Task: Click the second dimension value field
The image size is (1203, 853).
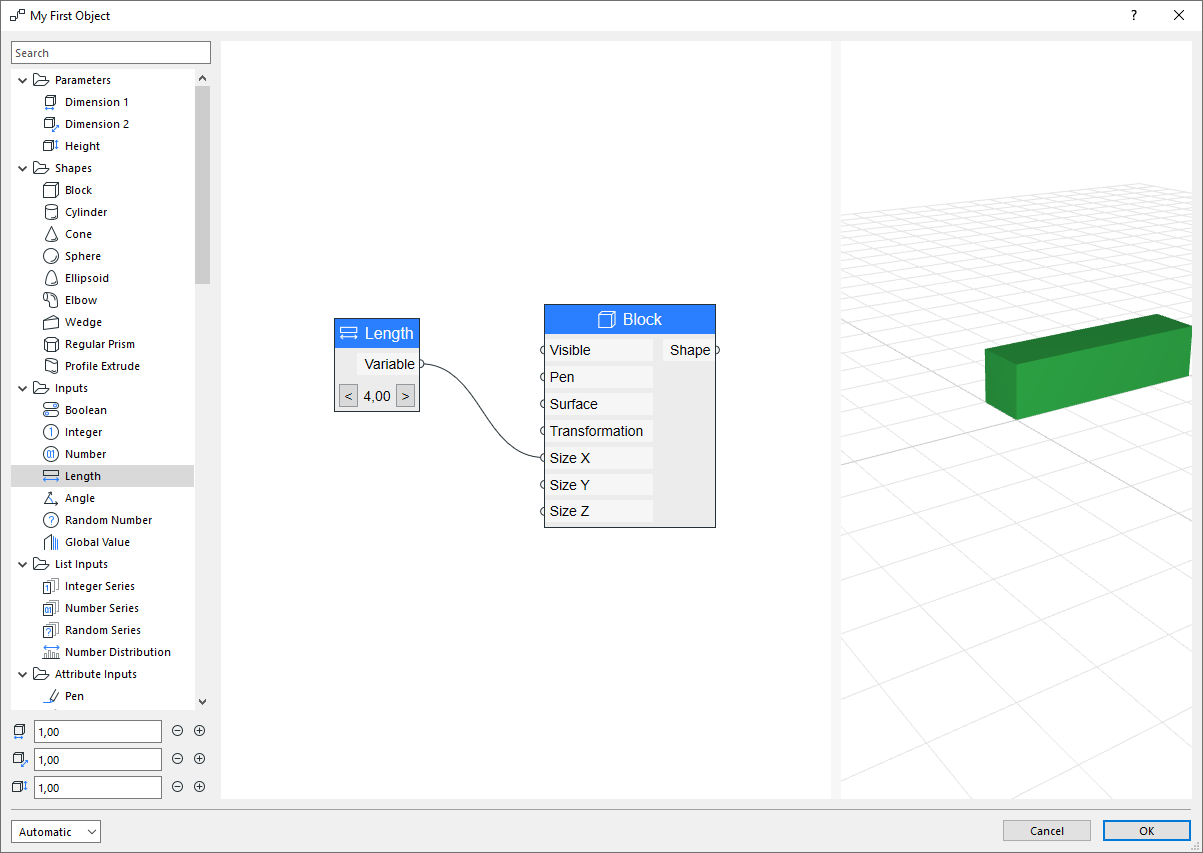Action: [98, 760]
